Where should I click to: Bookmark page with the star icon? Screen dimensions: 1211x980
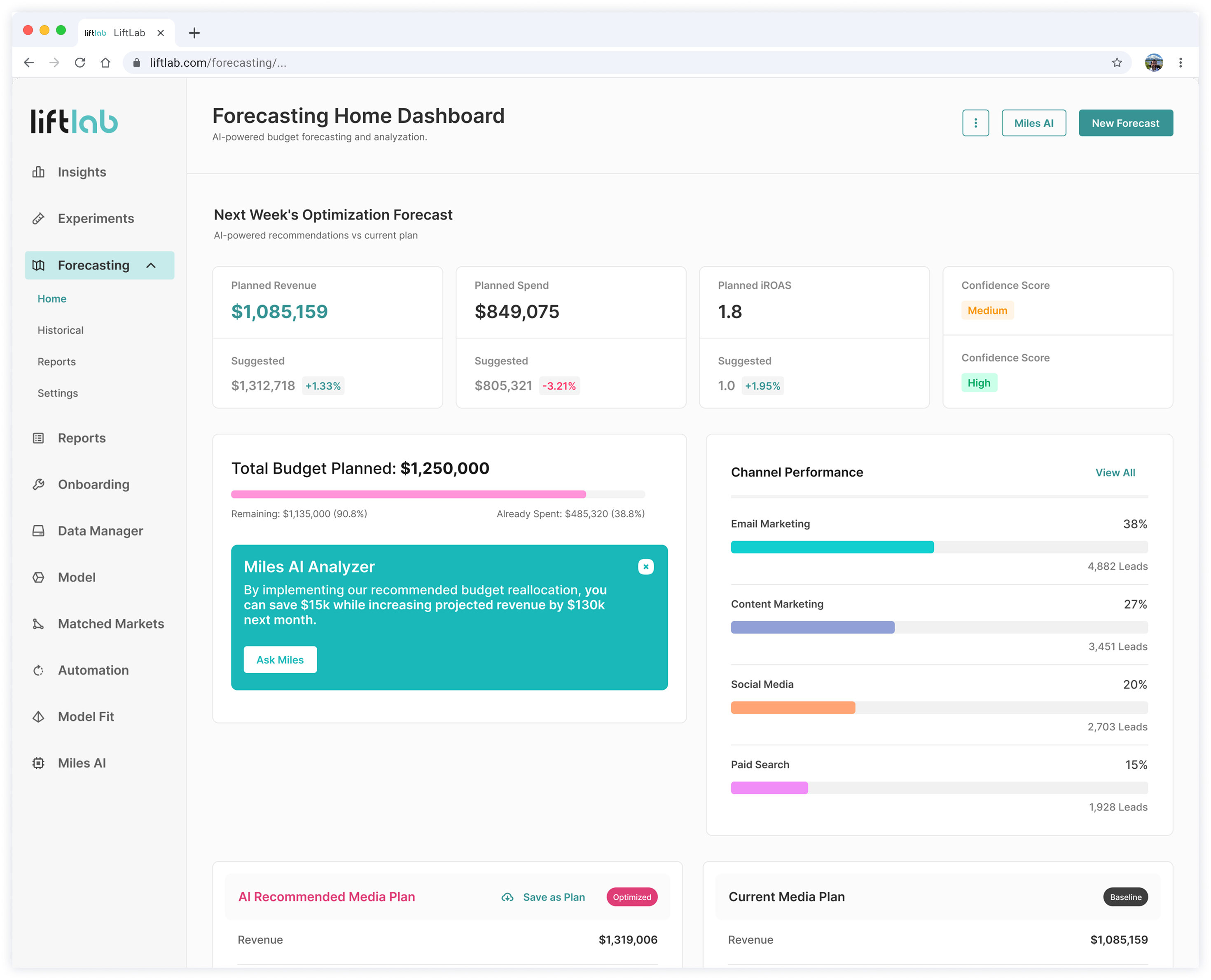pos(1116,63)
